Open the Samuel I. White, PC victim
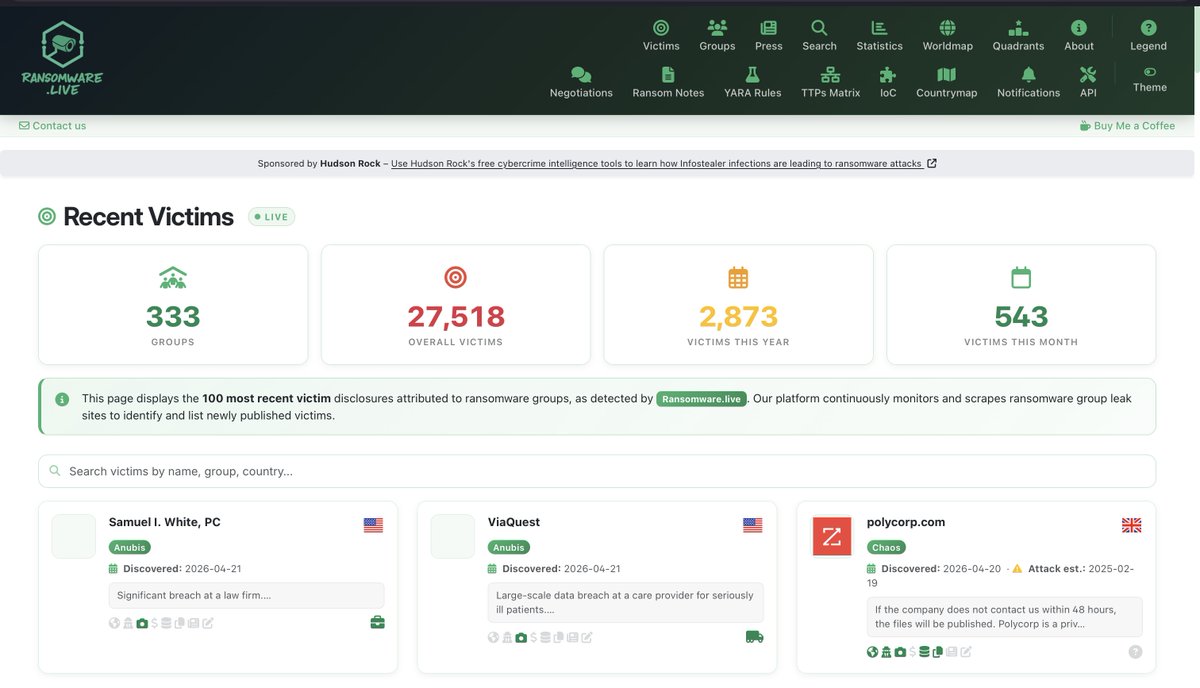Viewport: 1200px width, 688px height. coord(164,522)
